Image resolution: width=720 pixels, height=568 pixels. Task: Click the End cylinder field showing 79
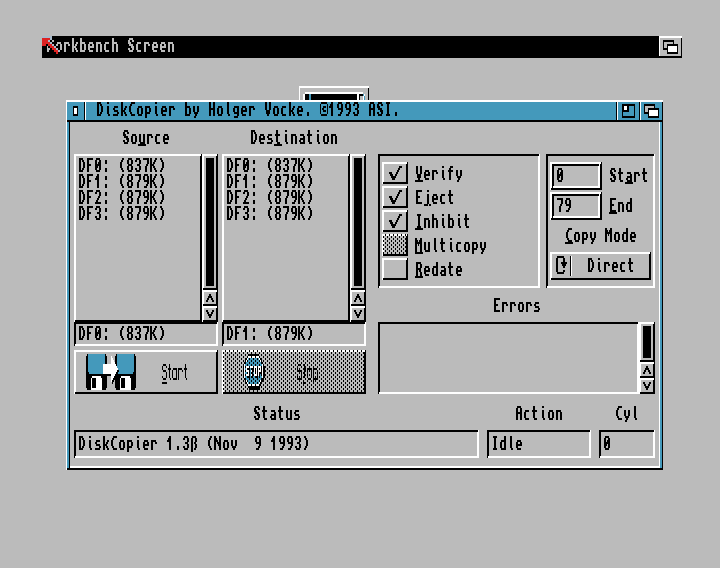tap(576, 206)
